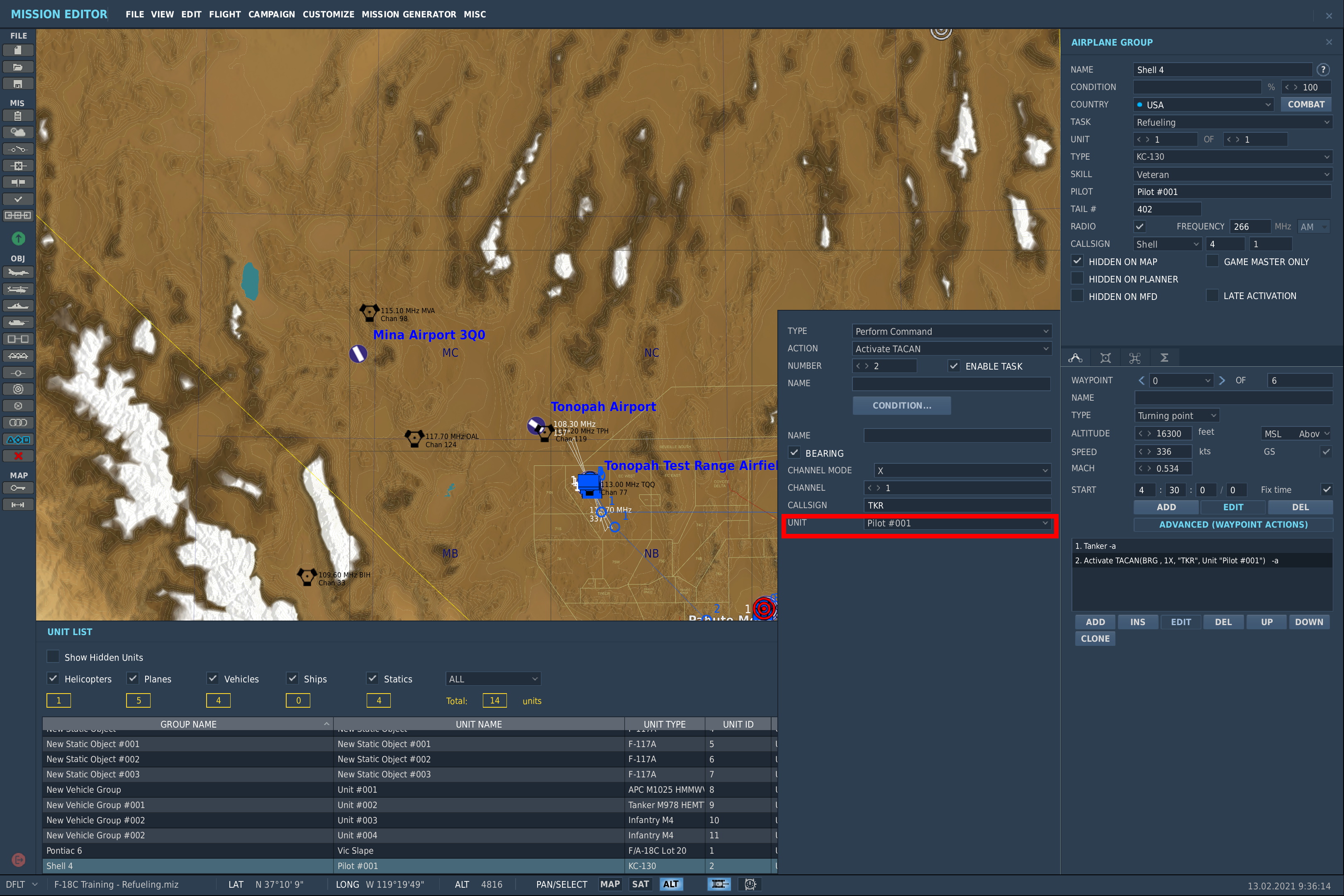Screen dimensions: 1344x896
Task: Enable LATE ACTIVATION checkbox
Action: coord(1212,295)
